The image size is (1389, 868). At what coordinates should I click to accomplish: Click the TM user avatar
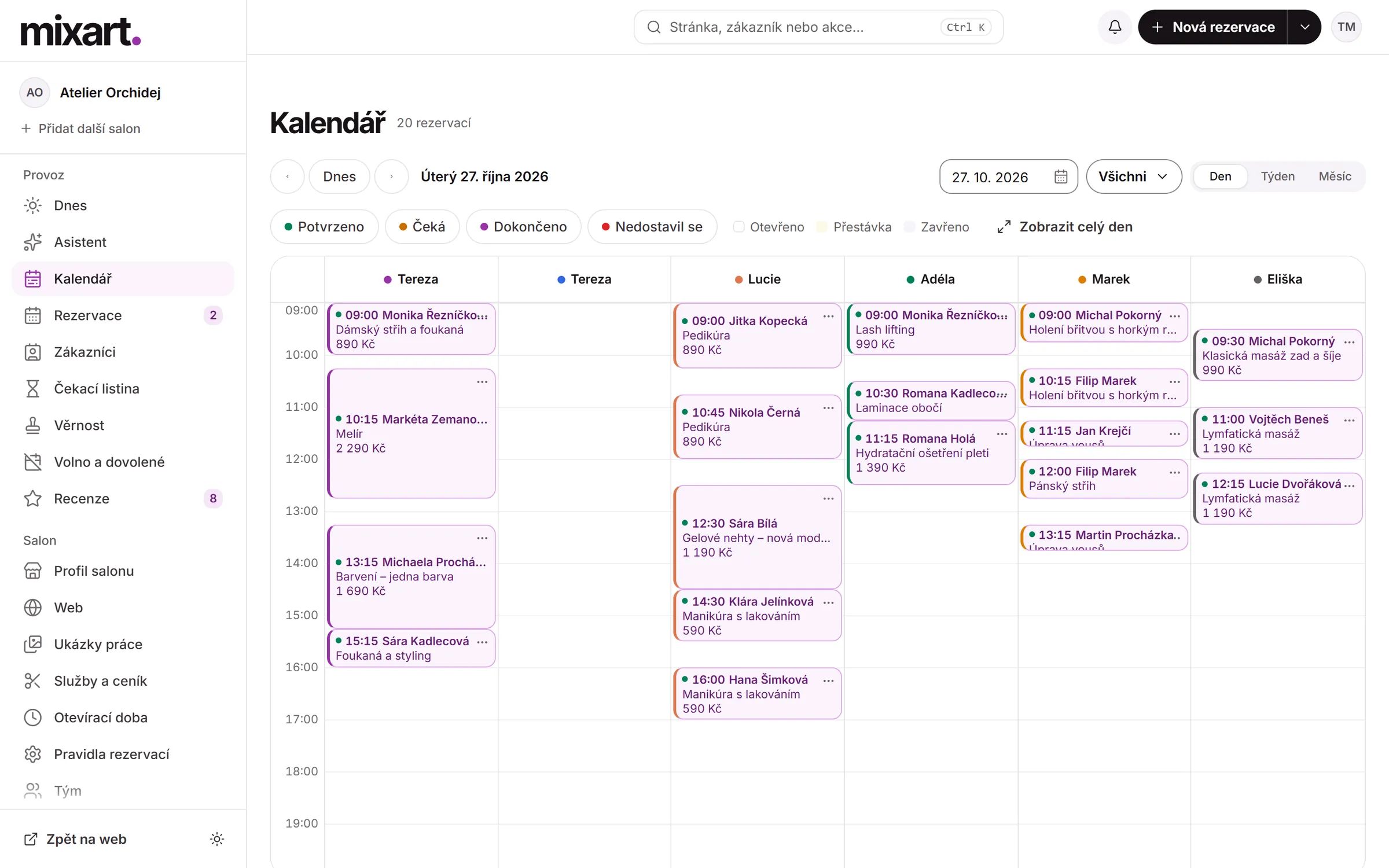pos(1346,27)
